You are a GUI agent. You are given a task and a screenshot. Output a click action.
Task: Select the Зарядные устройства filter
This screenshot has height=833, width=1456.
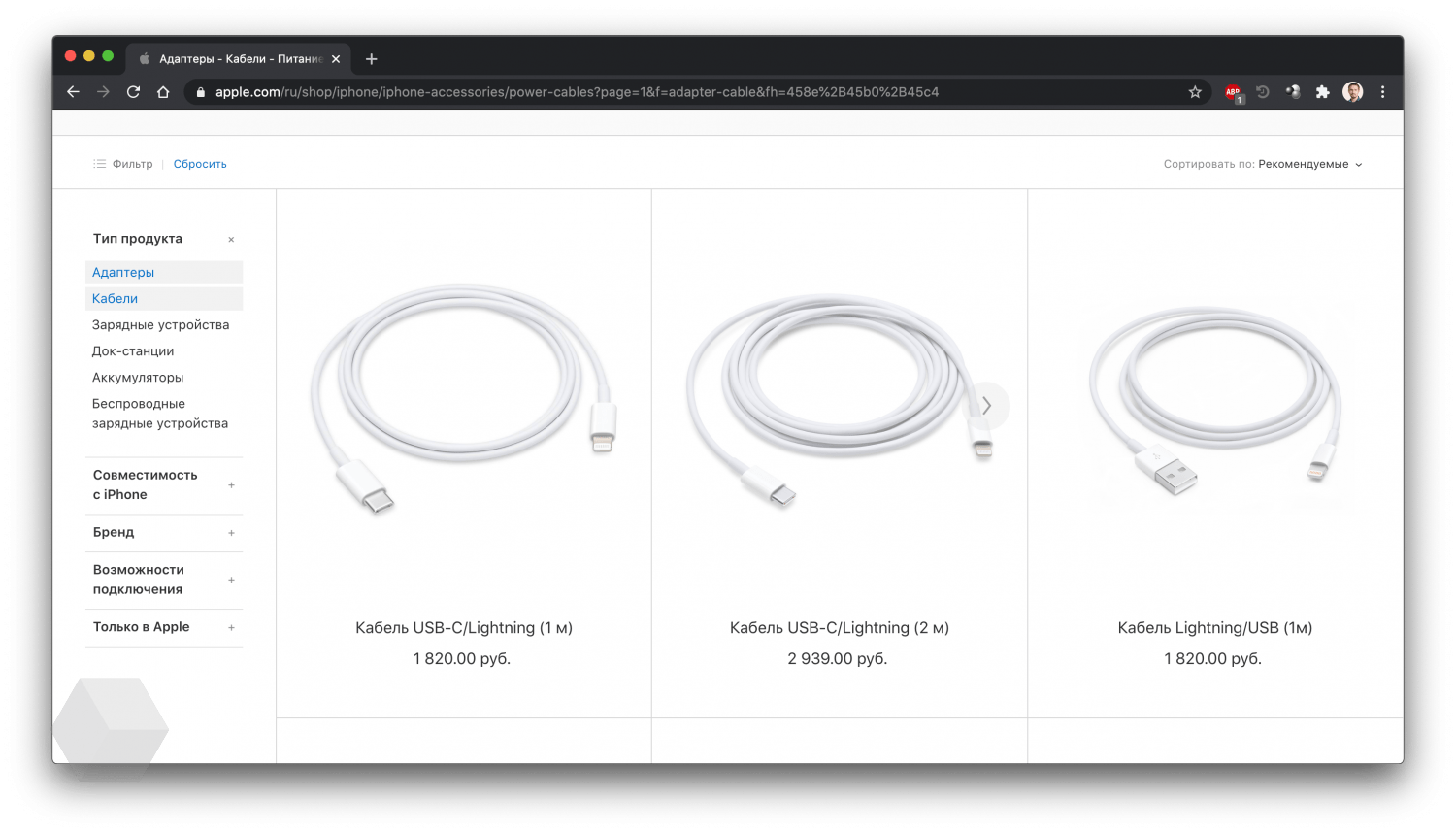point(161,325)
